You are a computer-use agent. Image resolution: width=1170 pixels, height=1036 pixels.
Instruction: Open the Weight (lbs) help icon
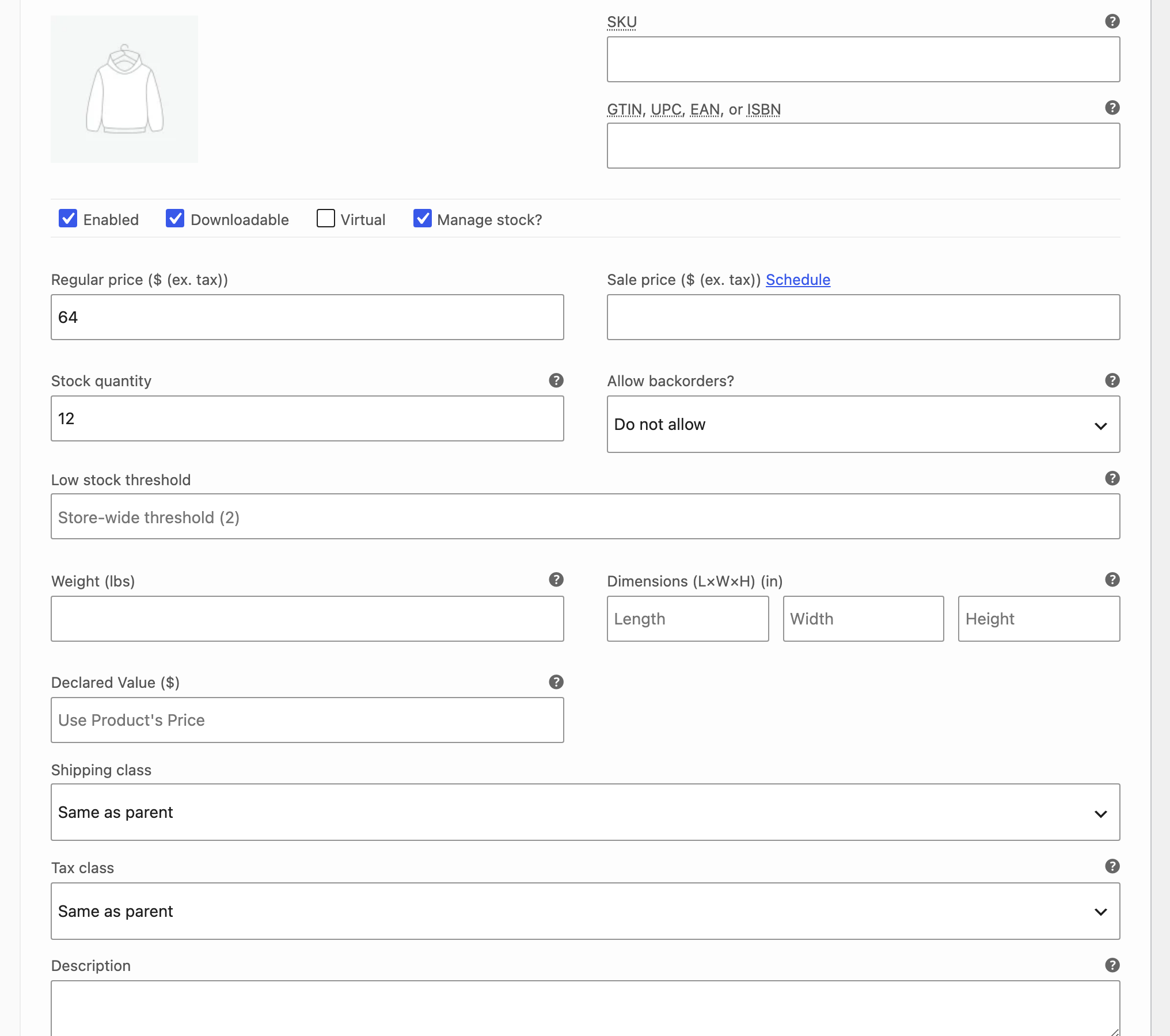556,580
